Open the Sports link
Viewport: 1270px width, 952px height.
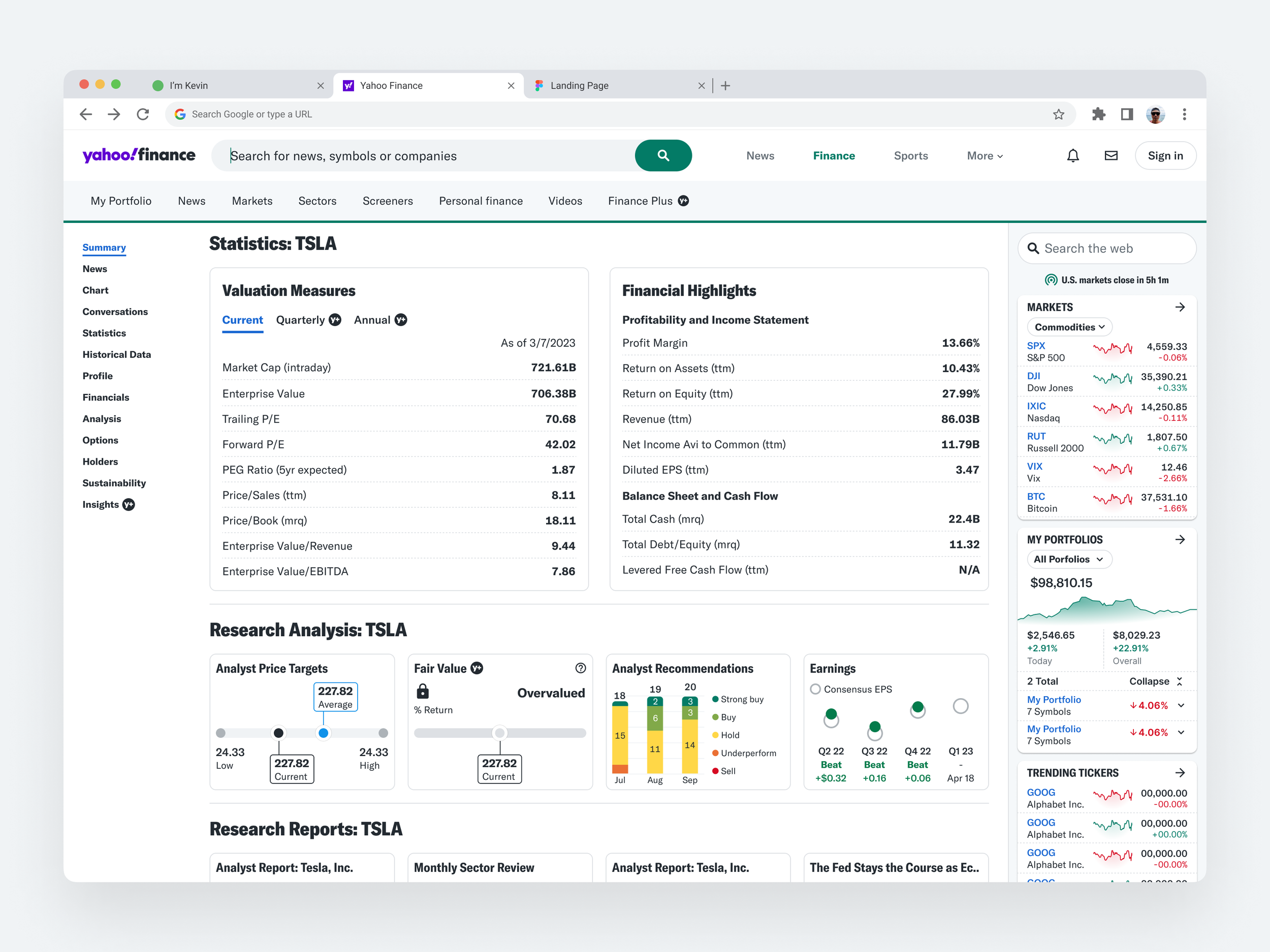click(910, 155)
